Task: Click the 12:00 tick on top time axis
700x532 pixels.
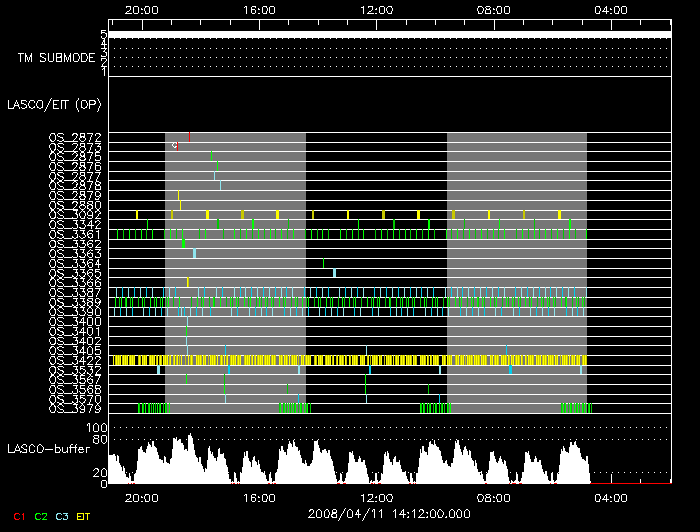Action: [376, 10]
